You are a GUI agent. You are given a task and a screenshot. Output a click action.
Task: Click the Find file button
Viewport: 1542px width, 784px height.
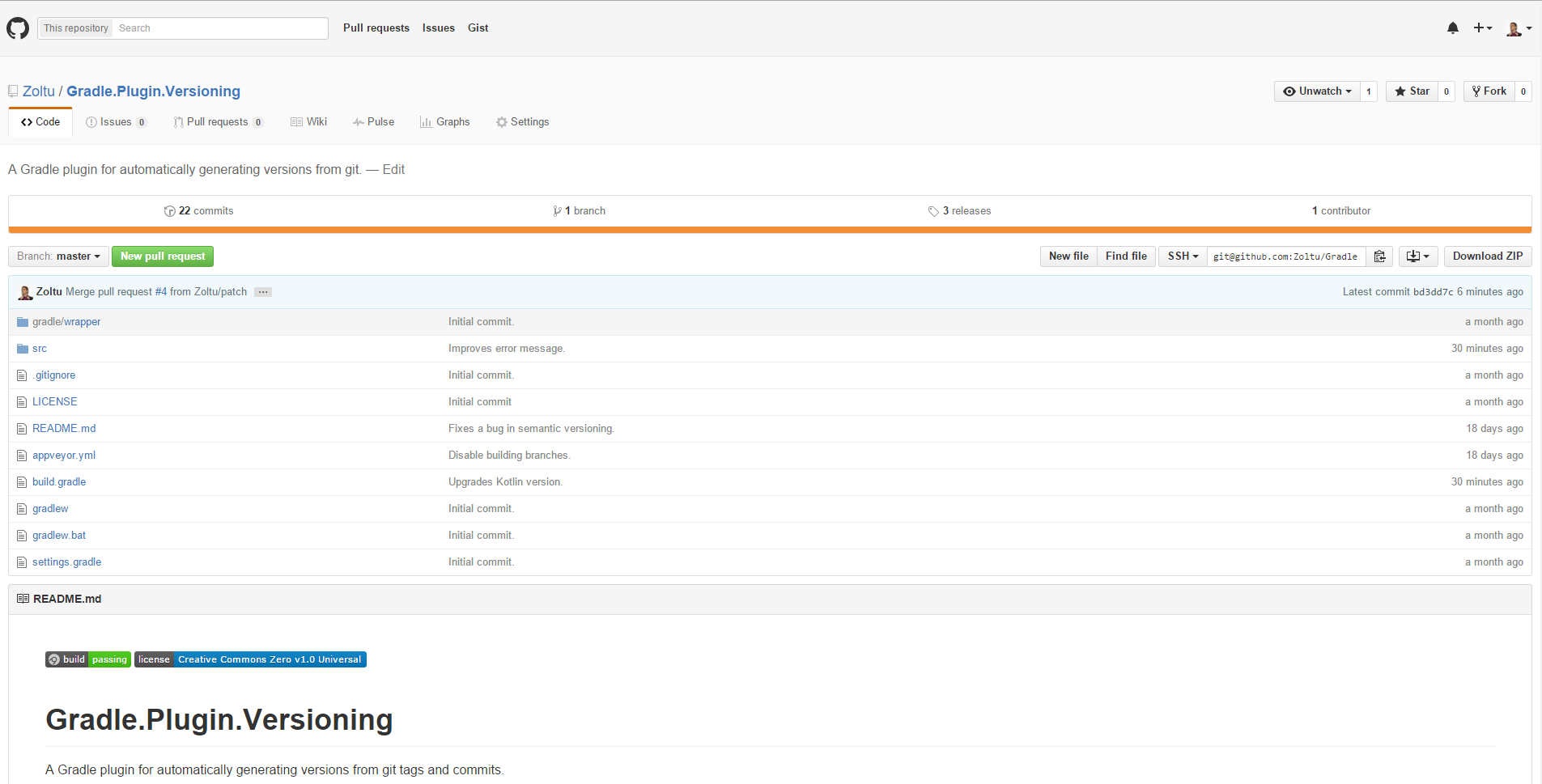[x=1126, y=256]
